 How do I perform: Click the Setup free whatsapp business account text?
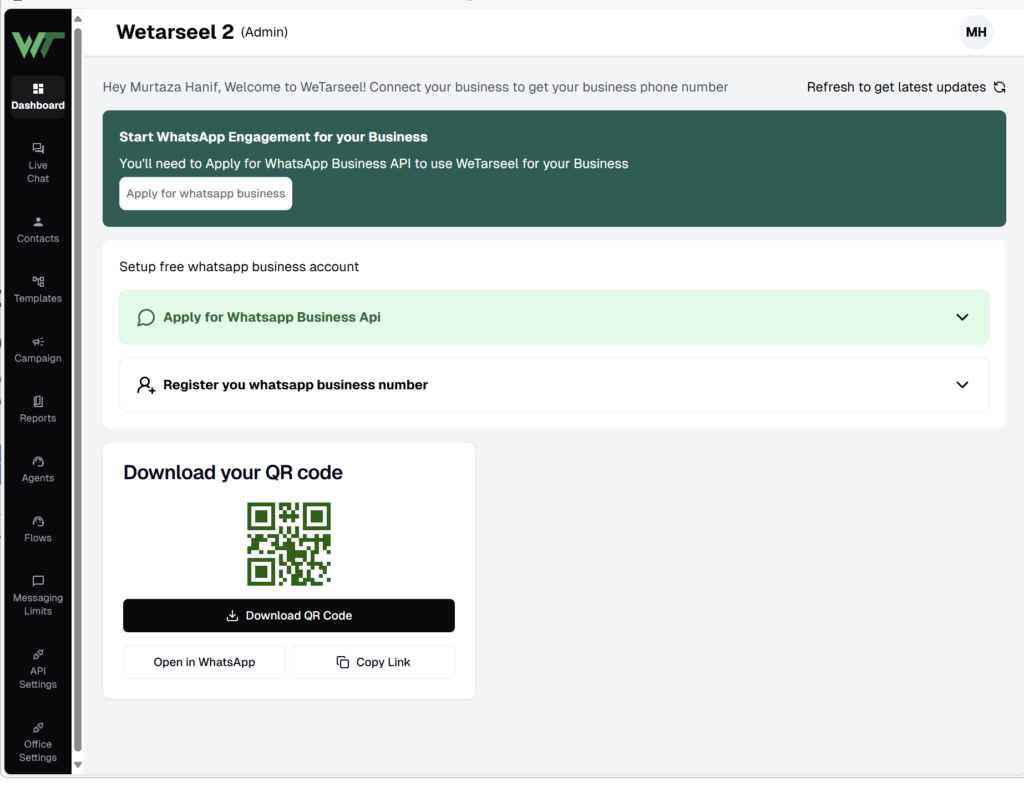[239, 266]
